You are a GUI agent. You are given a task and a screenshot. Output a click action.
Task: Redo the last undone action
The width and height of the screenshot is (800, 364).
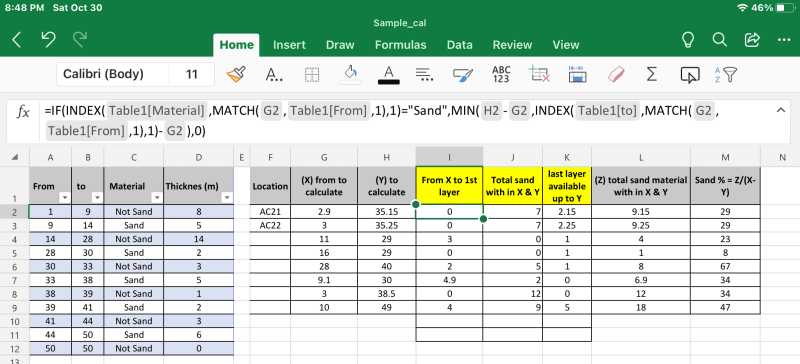(80, 40)
